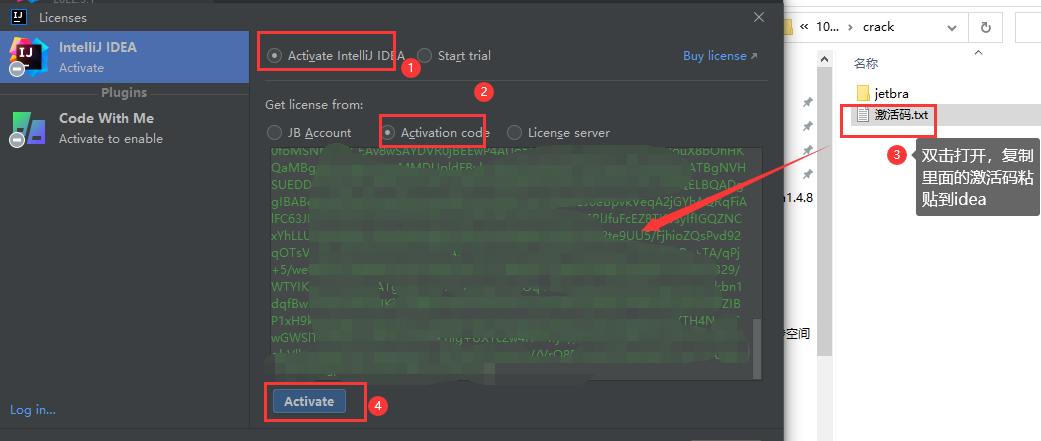1041x441 pixels.
Task: Choose License server option
Action: 515,133
